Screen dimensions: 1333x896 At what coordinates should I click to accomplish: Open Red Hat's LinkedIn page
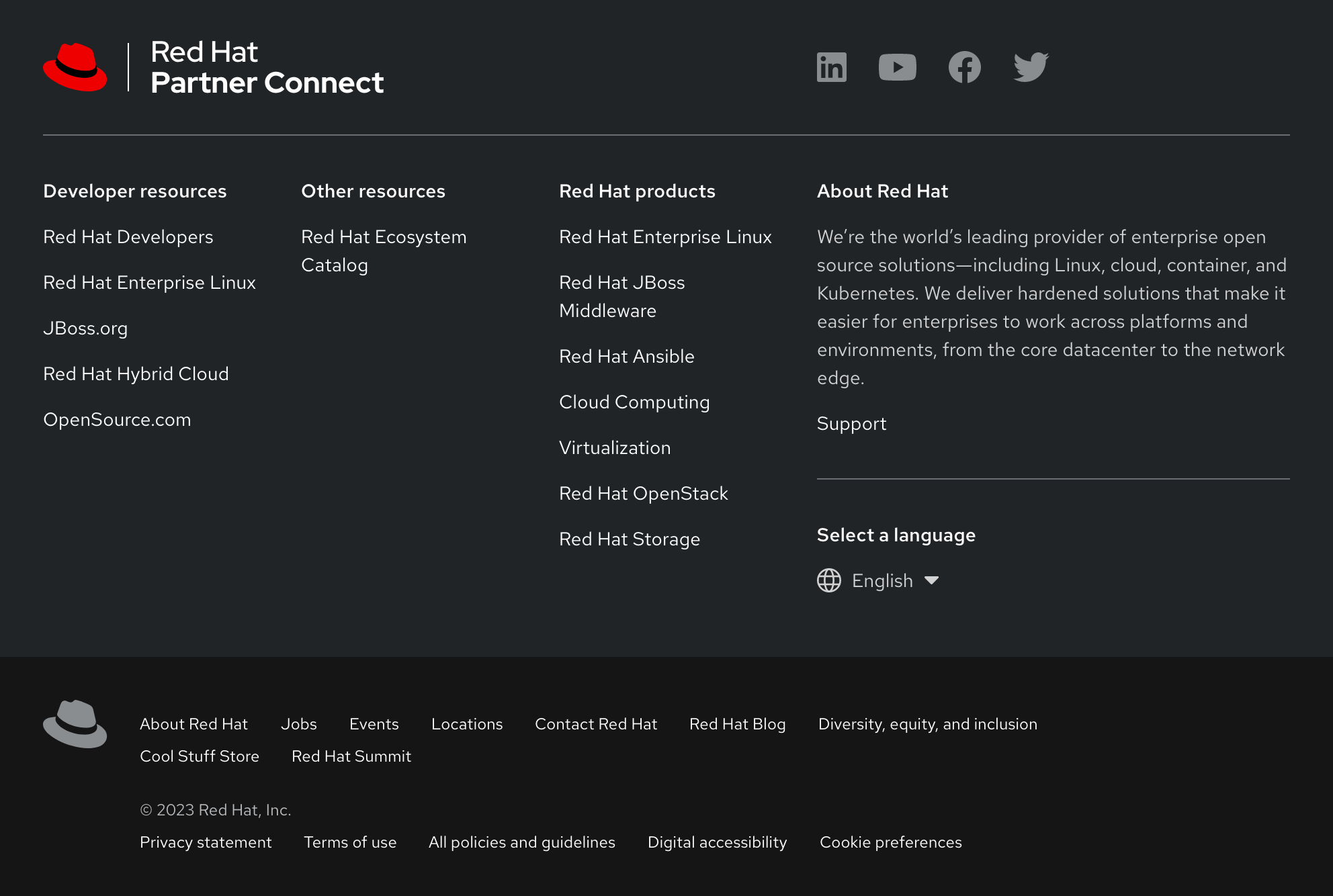click(831, 66)
